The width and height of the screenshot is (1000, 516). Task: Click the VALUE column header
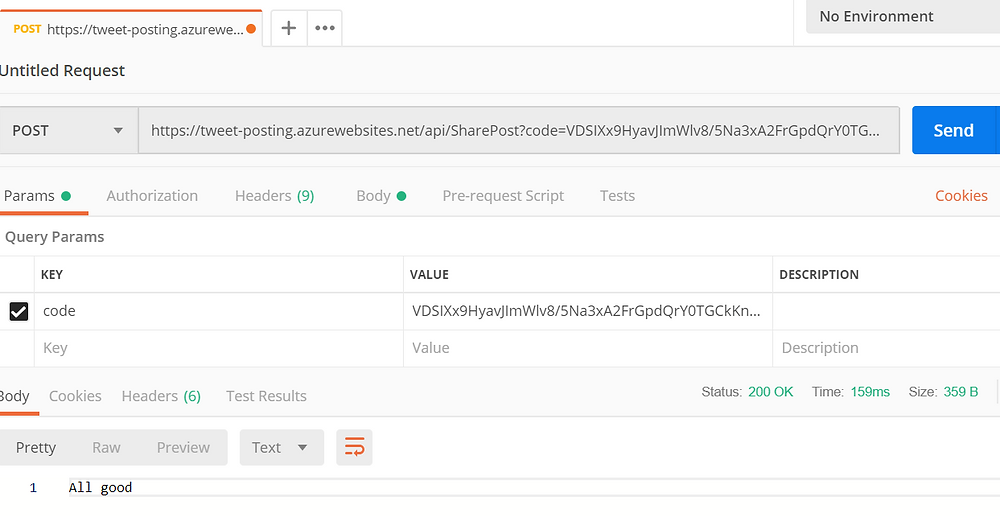pos(429,275)
